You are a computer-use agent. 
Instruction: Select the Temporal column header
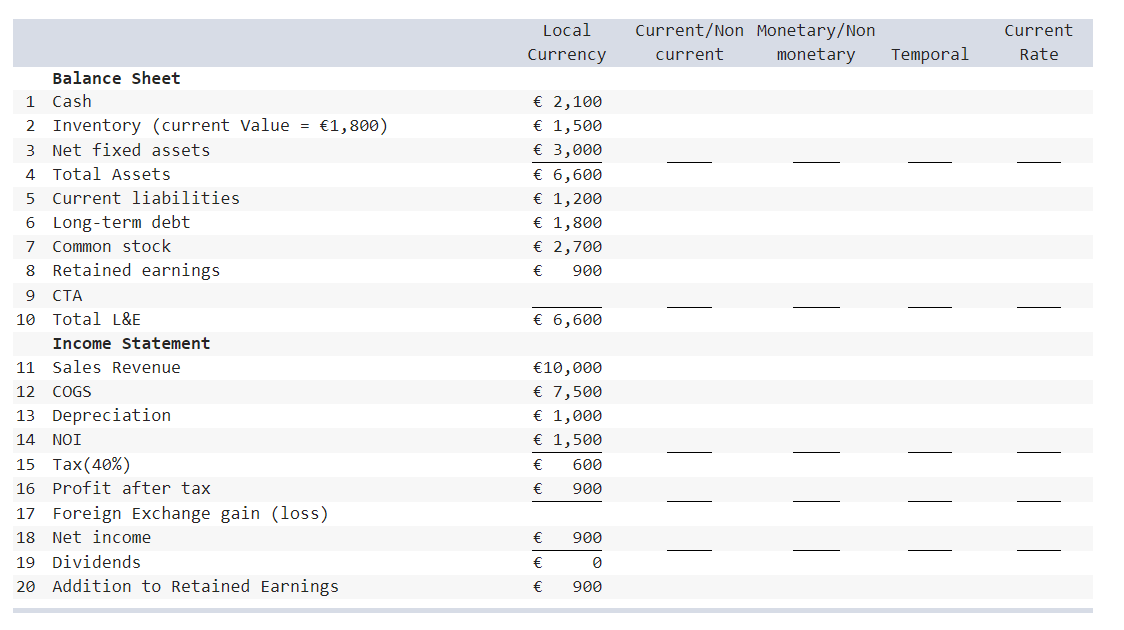930,54
